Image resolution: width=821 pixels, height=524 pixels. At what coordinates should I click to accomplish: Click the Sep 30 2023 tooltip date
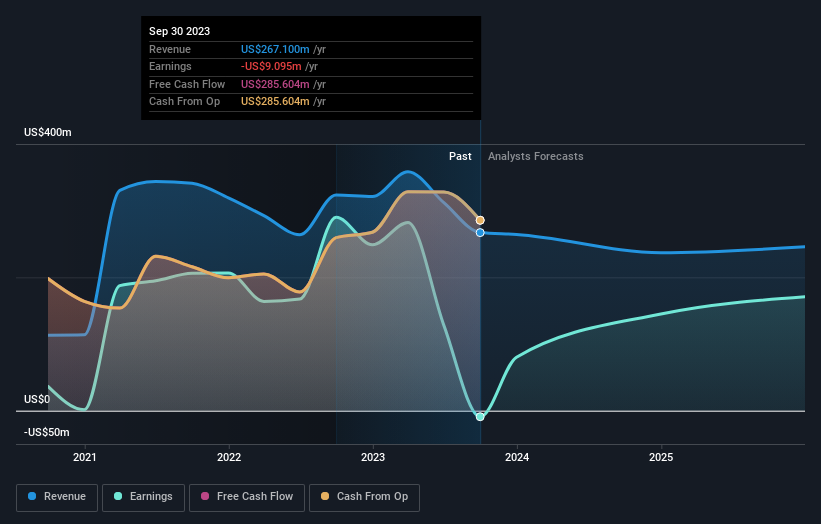(x=180, y=31)
